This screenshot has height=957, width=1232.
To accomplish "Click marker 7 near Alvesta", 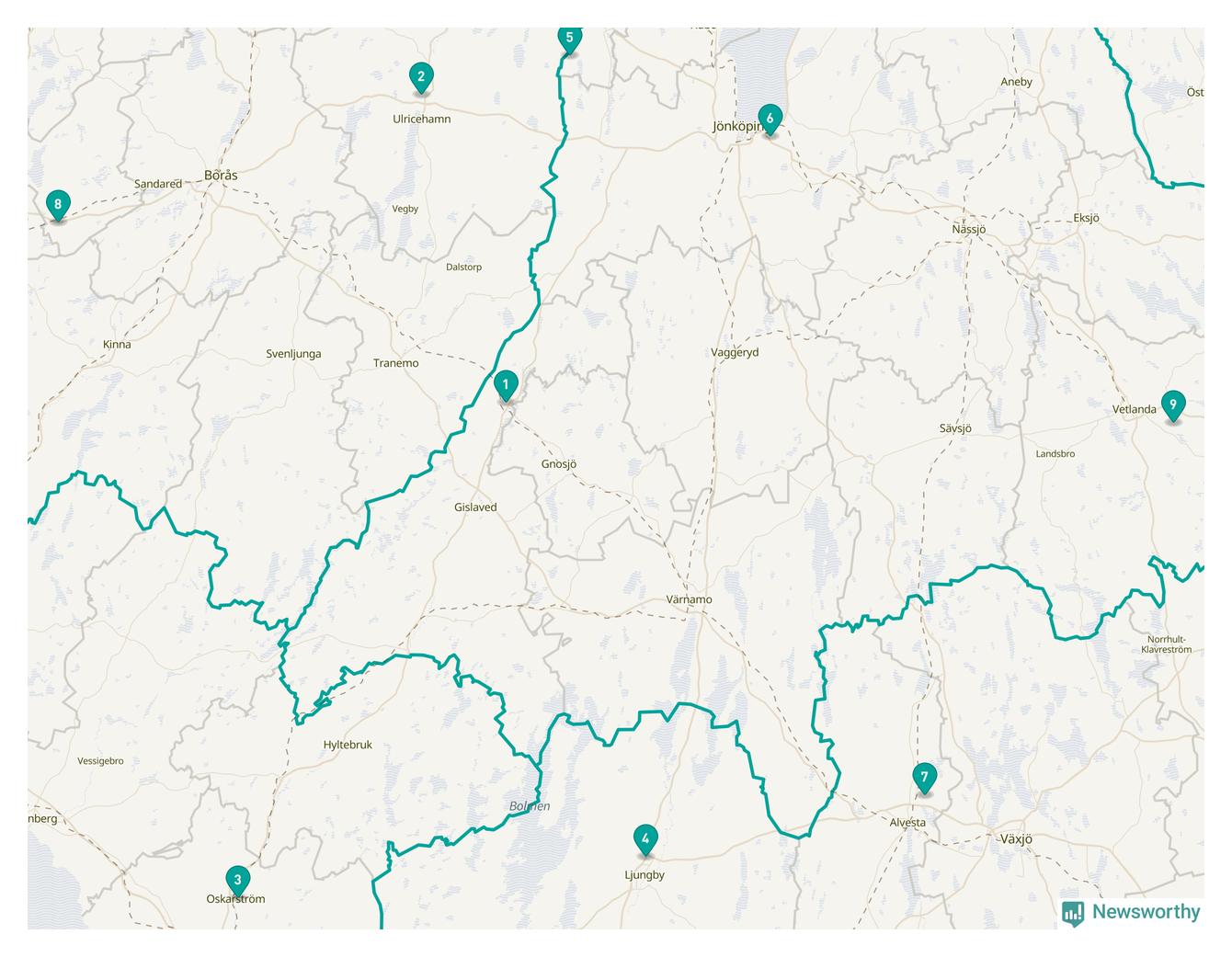I will pyautogui.click(x=924, y=778).
